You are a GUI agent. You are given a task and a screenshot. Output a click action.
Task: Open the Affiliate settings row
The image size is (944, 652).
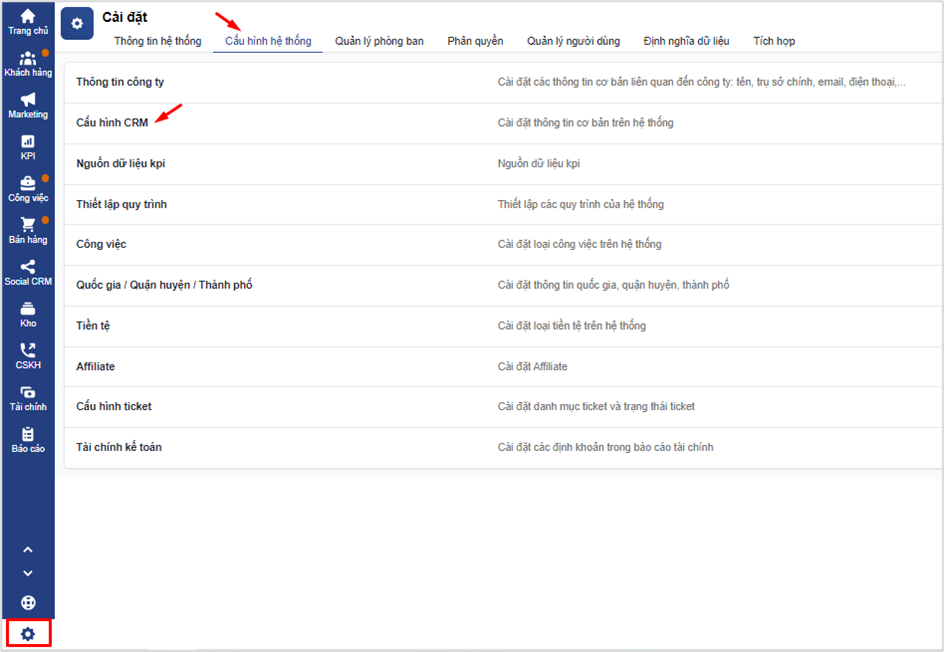pyautogui.click(x=503, y=367)
